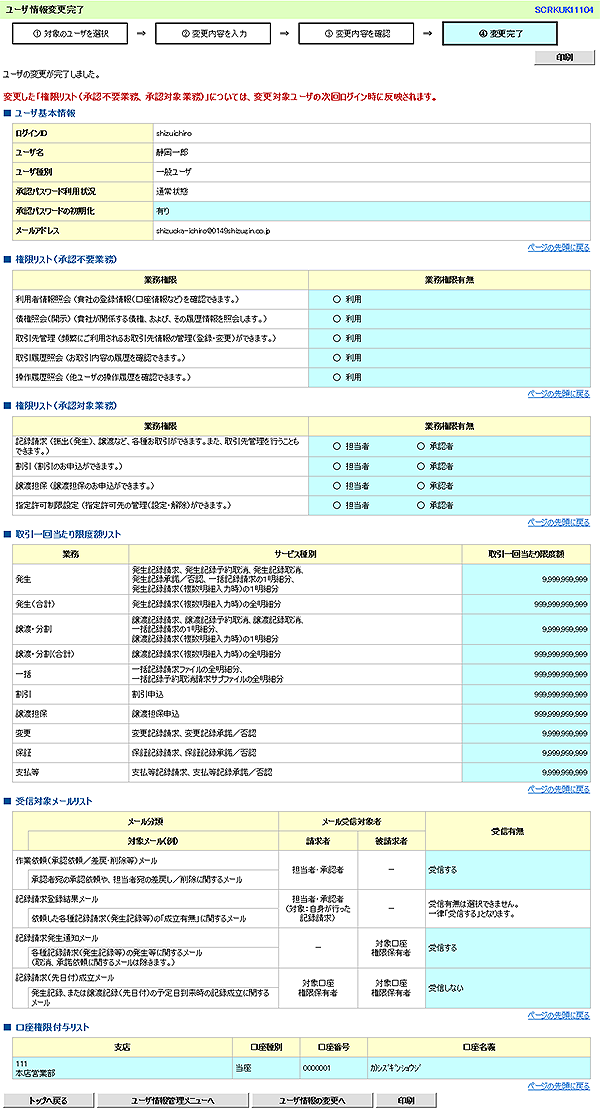600x1114 pixels.
Task: Click ページの先頭に戻る link under 取引一回当たり限度額リスト
Action: (558, 789)
